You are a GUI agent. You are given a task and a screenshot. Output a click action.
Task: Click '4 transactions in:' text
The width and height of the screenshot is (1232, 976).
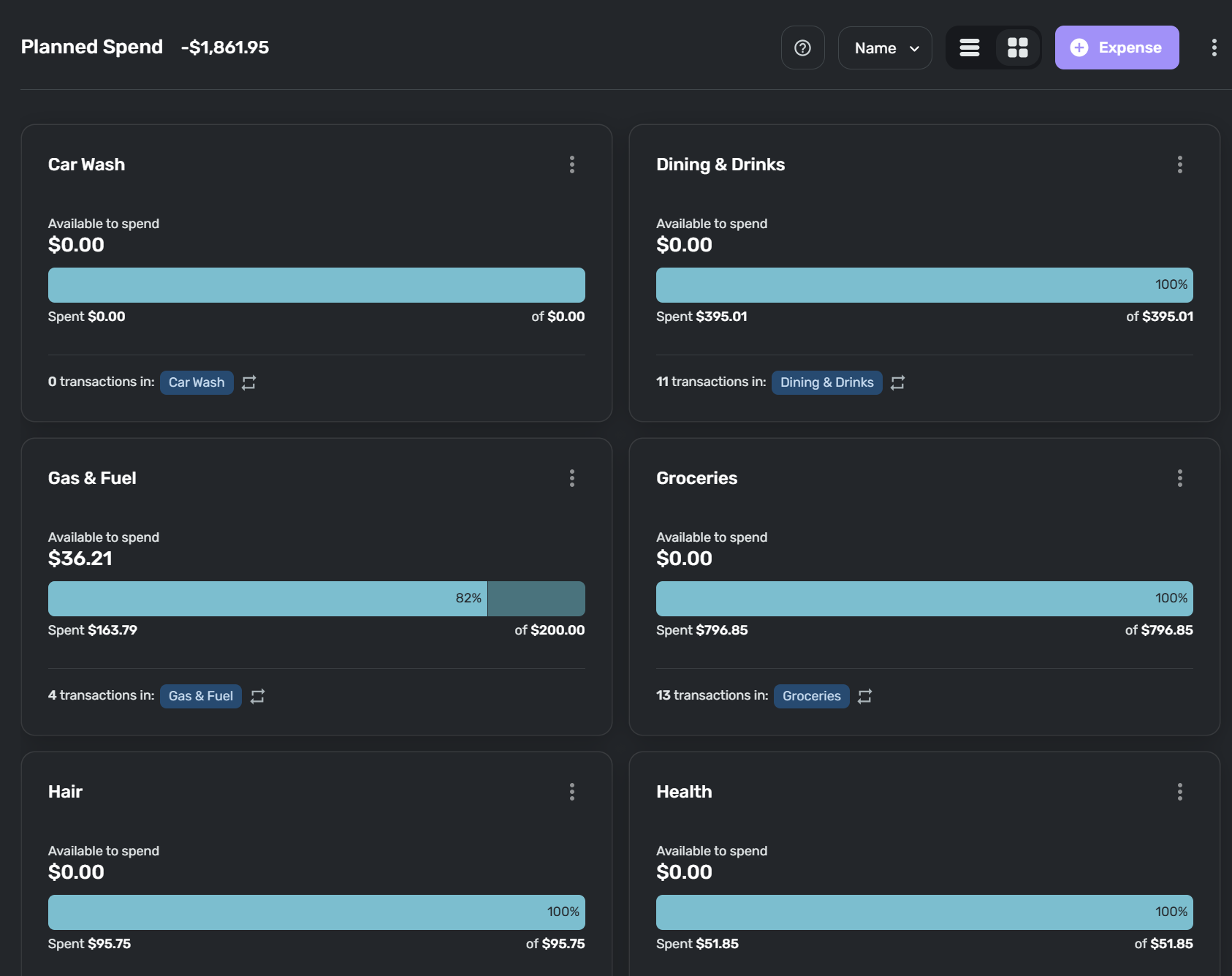tap(102, 695)
